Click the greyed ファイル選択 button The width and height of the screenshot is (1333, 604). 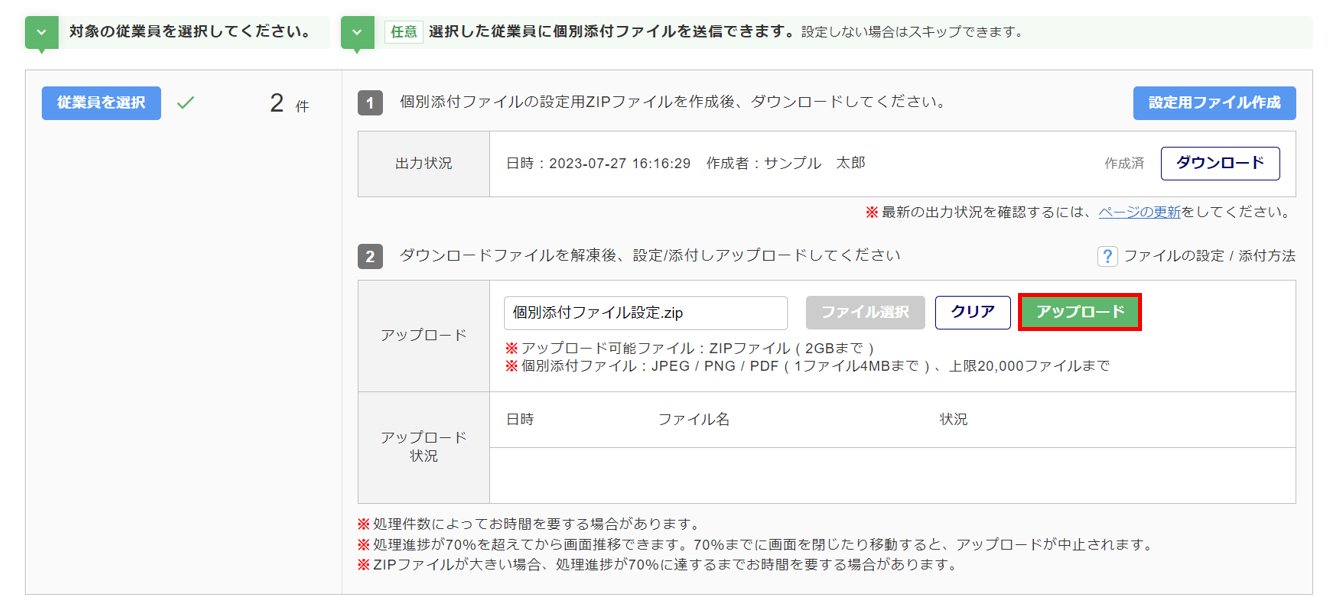(865, 313)
